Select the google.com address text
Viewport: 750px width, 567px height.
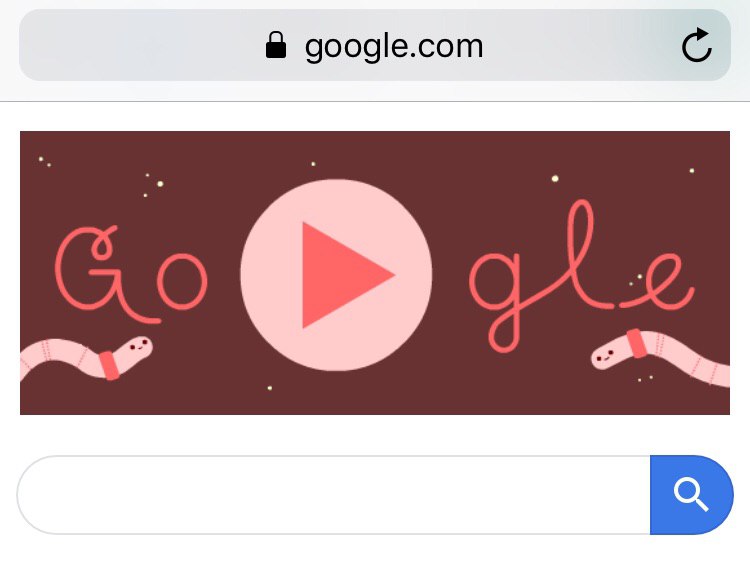point(394,47)
